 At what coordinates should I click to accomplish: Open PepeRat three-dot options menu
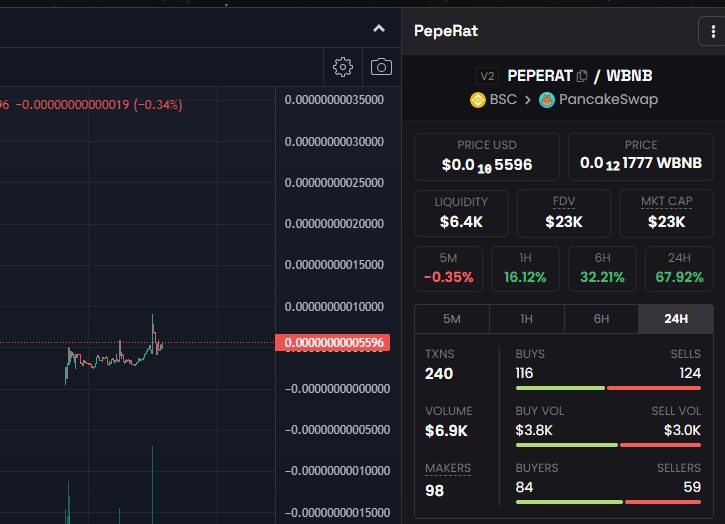[x=713, y=31]
